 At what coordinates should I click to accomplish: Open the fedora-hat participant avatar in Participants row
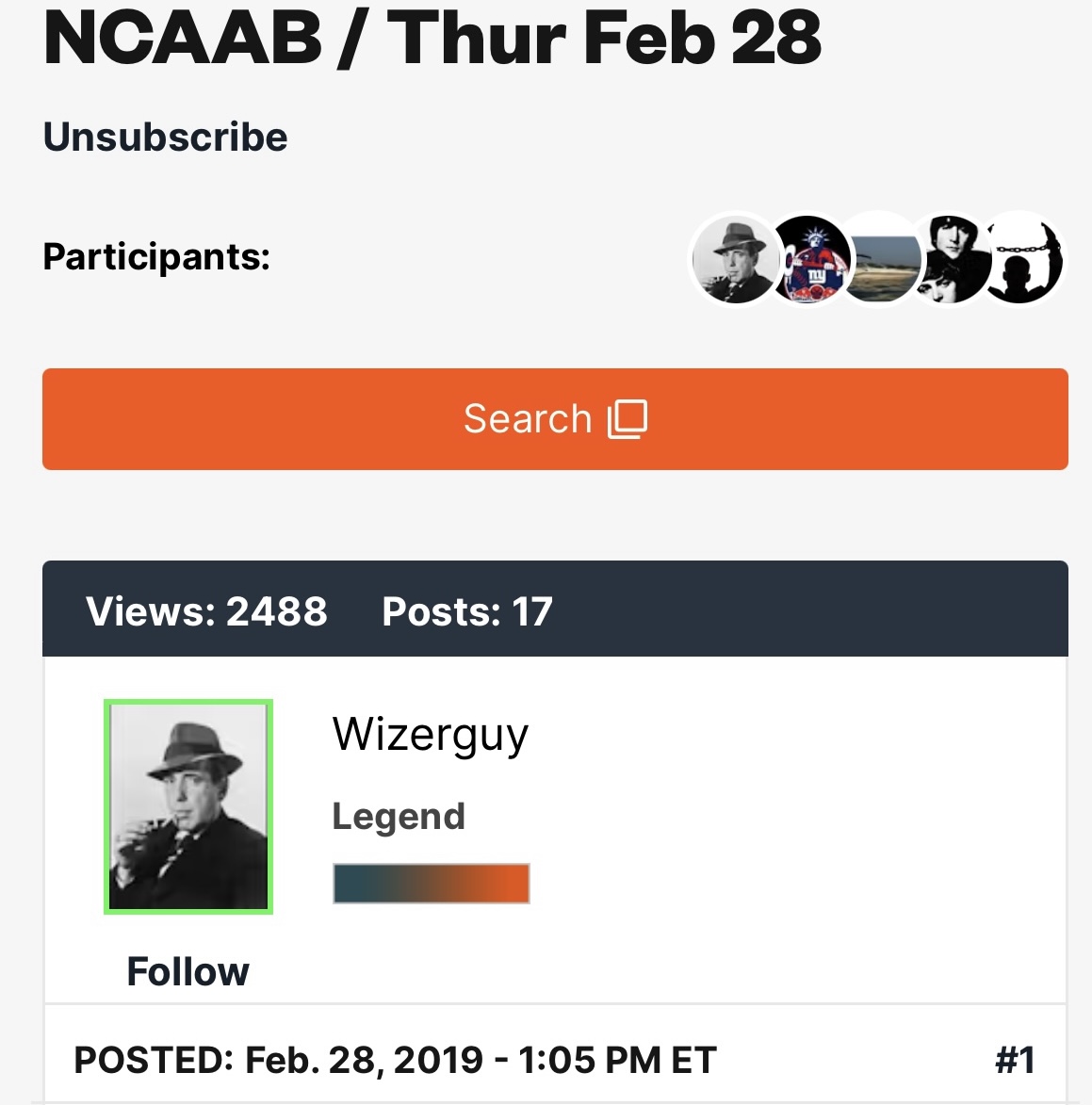pos(733,259)
